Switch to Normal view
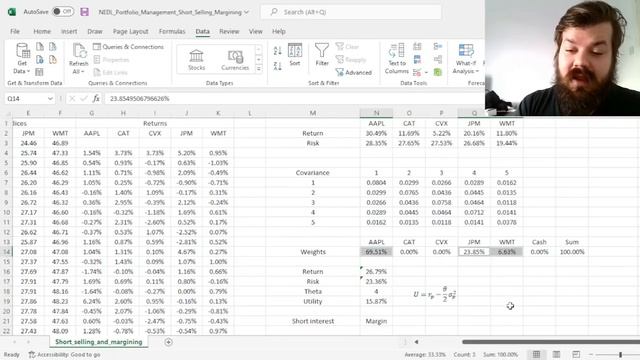The image size is (640, 360). point(536,354)
